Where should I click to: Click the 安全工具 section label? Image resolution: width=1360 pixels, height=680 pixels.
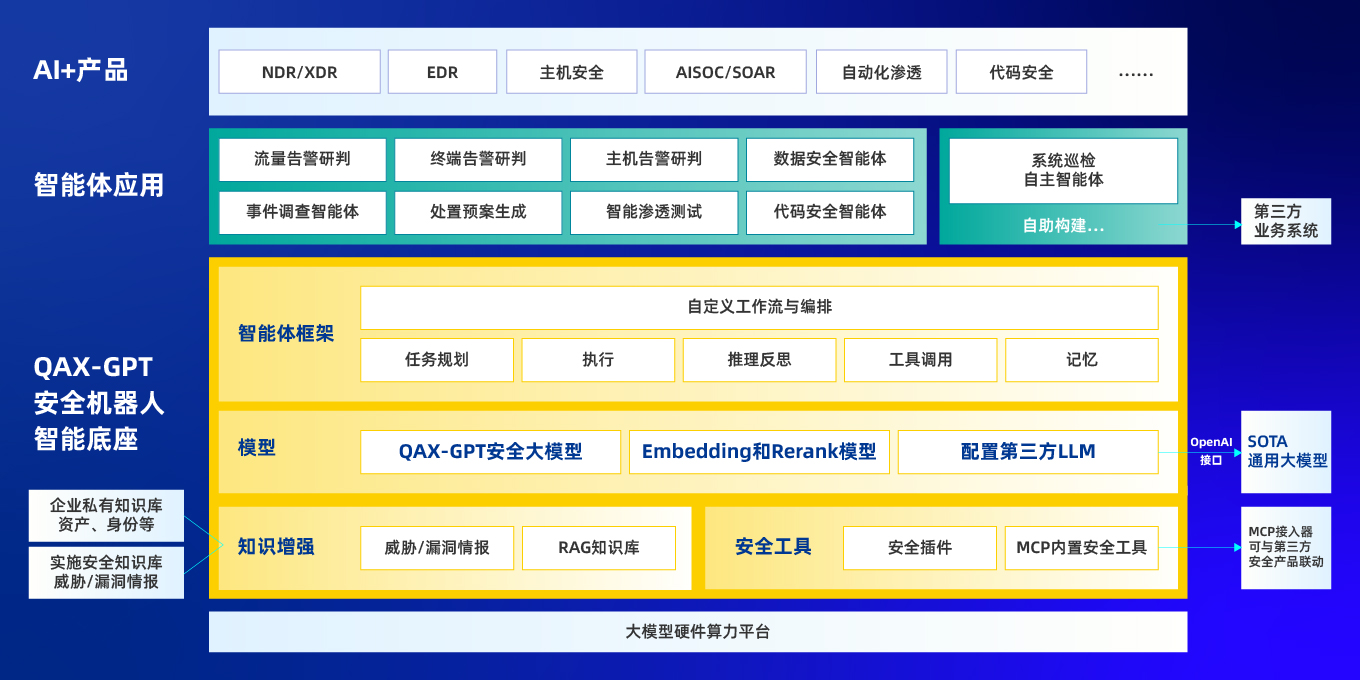tap(773, 547)
